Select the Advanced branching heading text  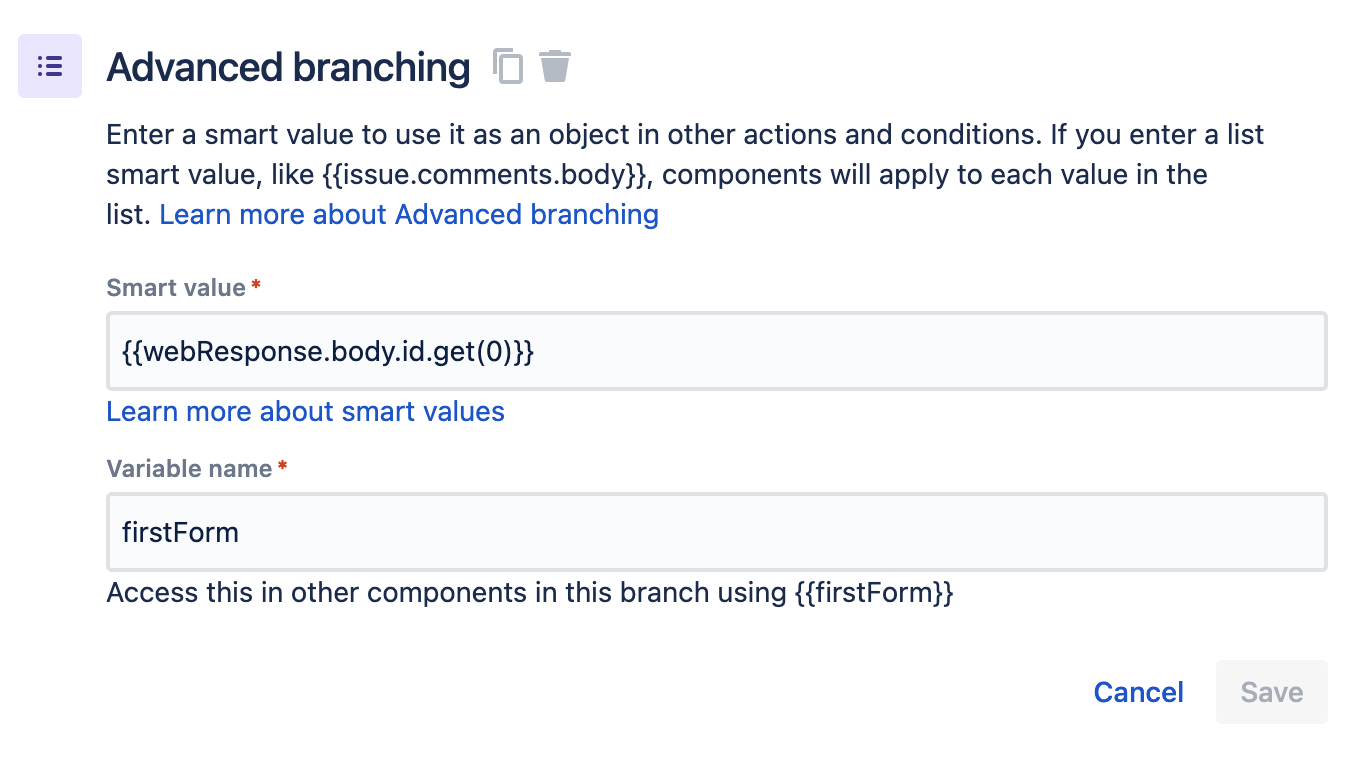[x=288, y=67]
